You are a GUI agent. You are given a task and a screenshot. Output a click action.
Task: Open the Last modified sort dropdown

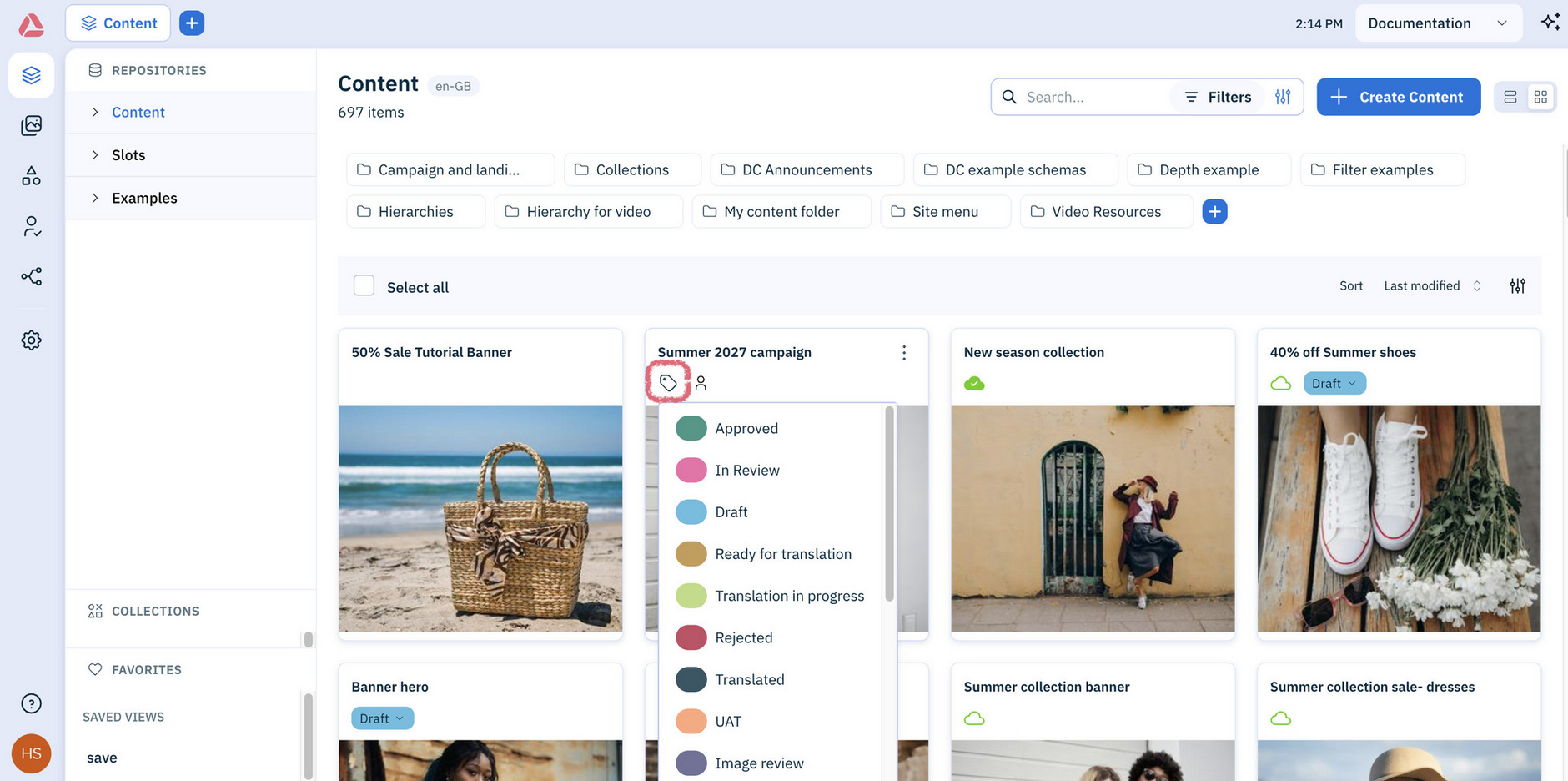[1433, 286]
